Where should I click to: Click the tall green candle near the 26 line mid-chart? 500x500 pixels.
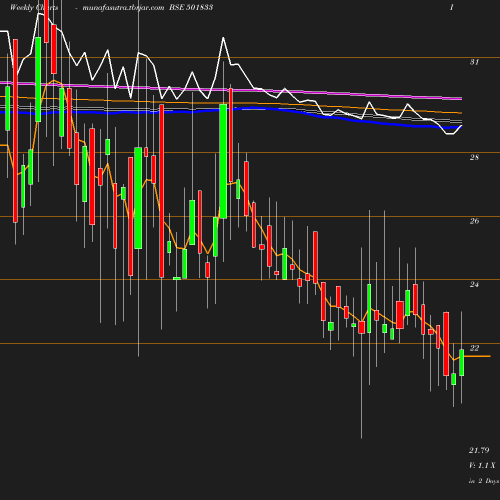point(223,161)
